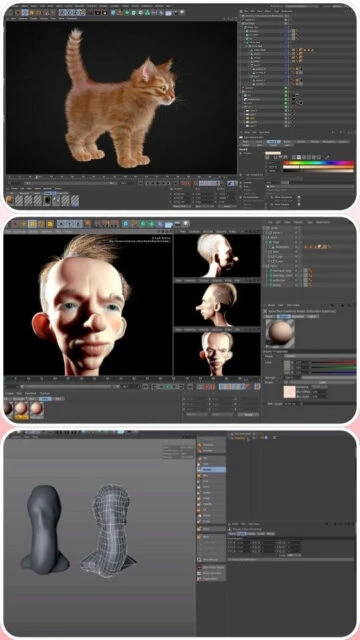This screenshot has height=640, width=360.
Task: Click the kitten render viewport in top window
Action: point(121,97)
